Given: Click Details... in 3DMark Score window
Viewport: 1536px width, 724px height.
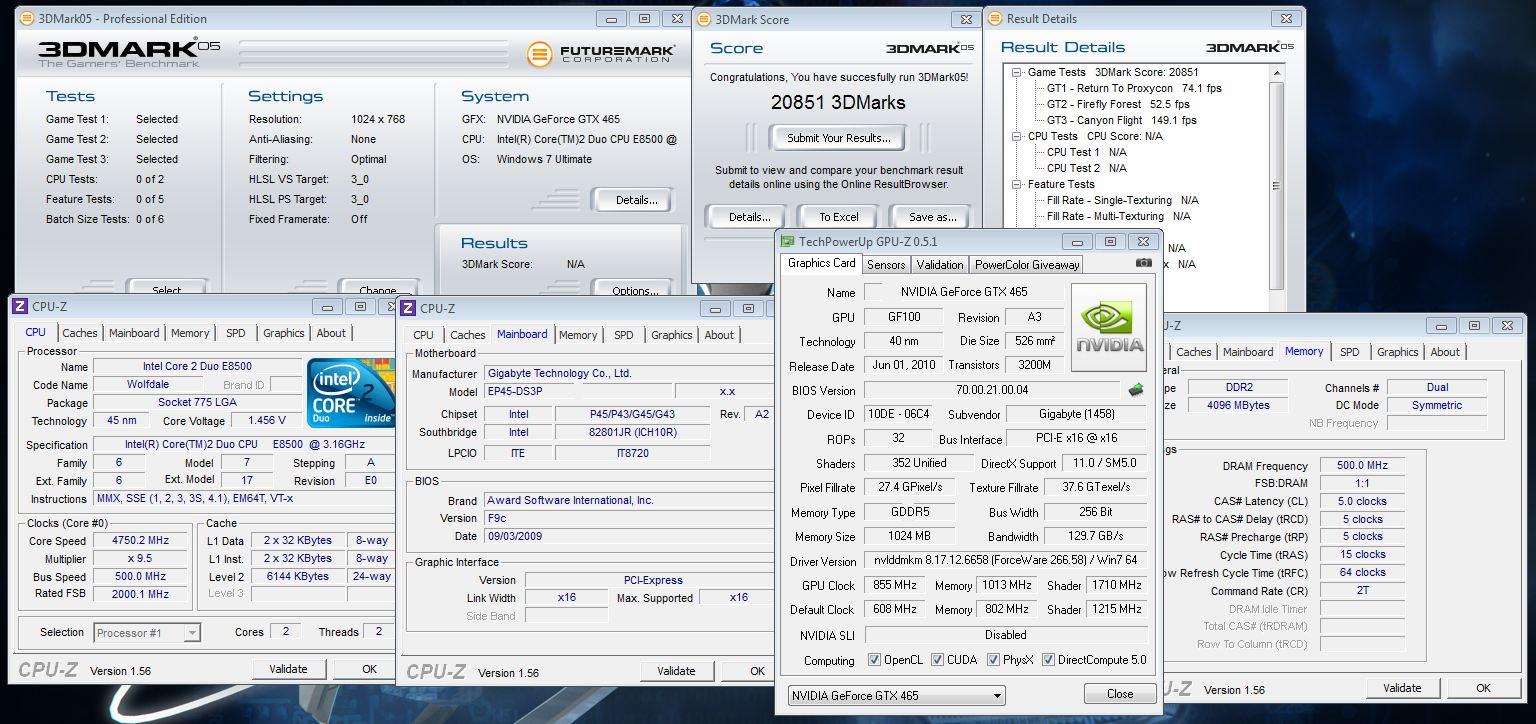Looking at the screenshot, I should coord(749,217).
